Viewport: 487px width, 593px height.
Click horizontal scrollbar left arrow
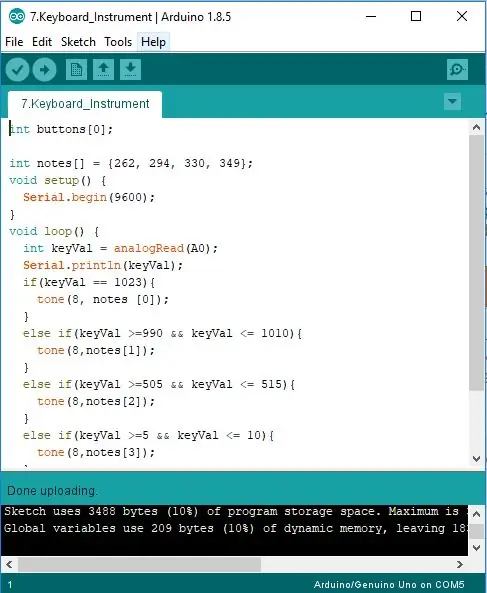pyautogui.click(x=9, y=565)
